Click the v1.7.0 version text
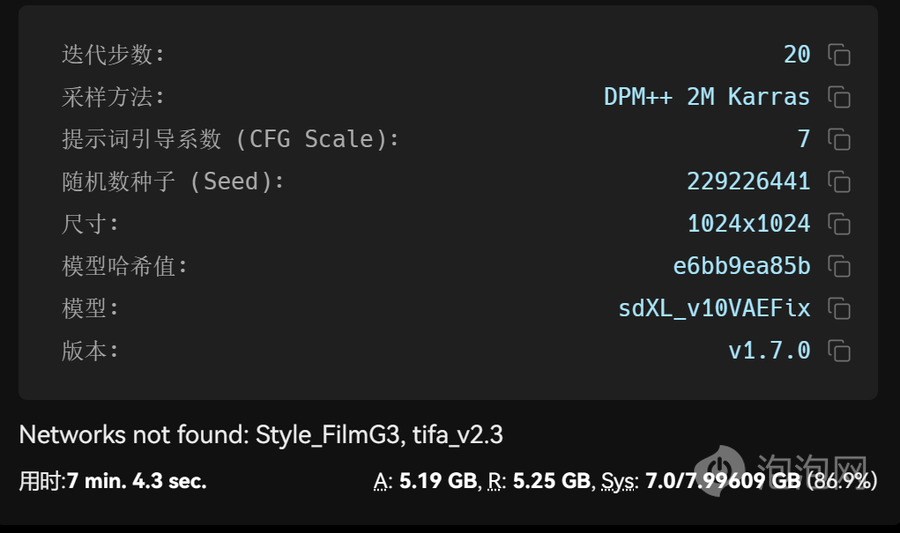900x533 pixels. [x=769, y=351]
